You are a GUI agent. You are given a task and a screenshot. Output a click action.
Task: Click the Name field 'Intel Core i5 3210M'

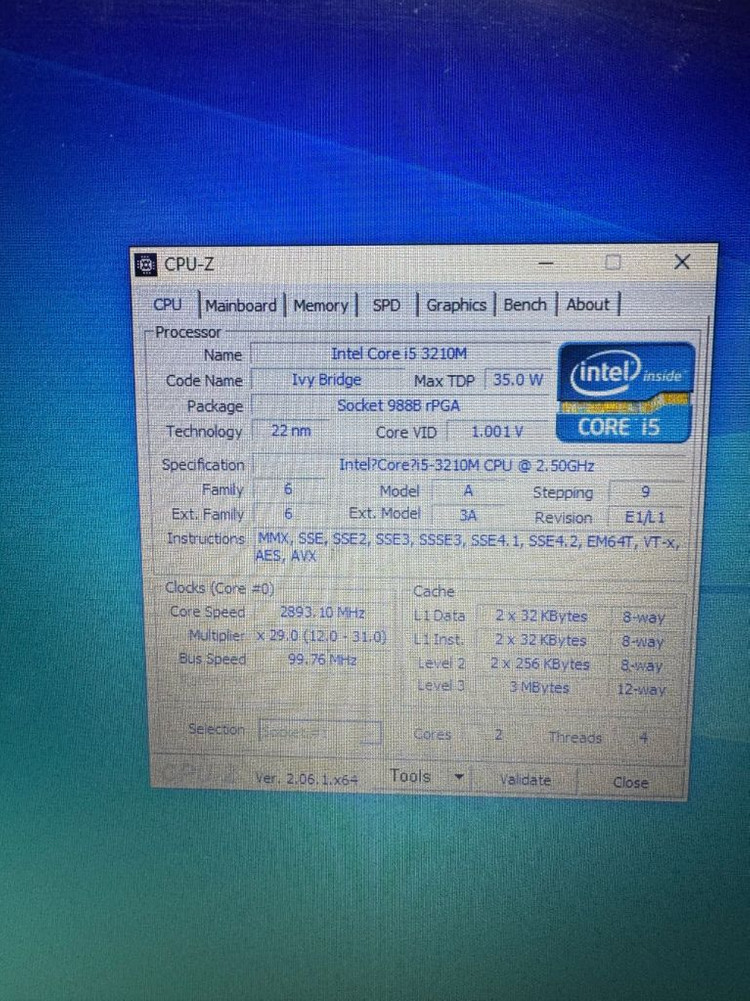click(x=400, y=354)
